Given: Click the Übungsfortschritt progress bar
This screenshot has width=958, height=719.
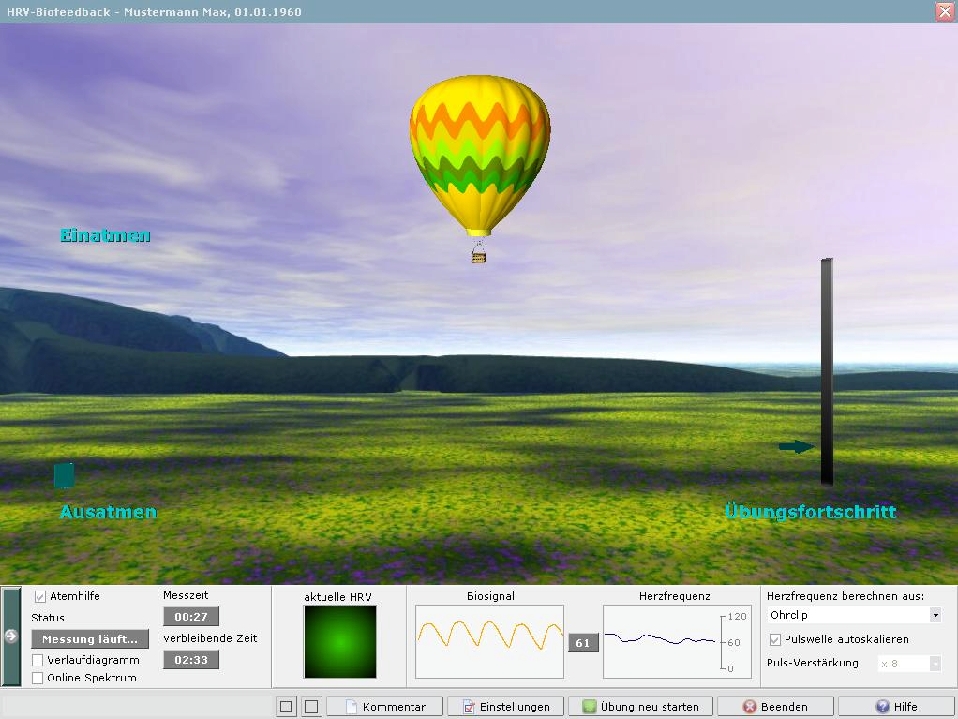Looking at the screenshot, I should 826,372.
